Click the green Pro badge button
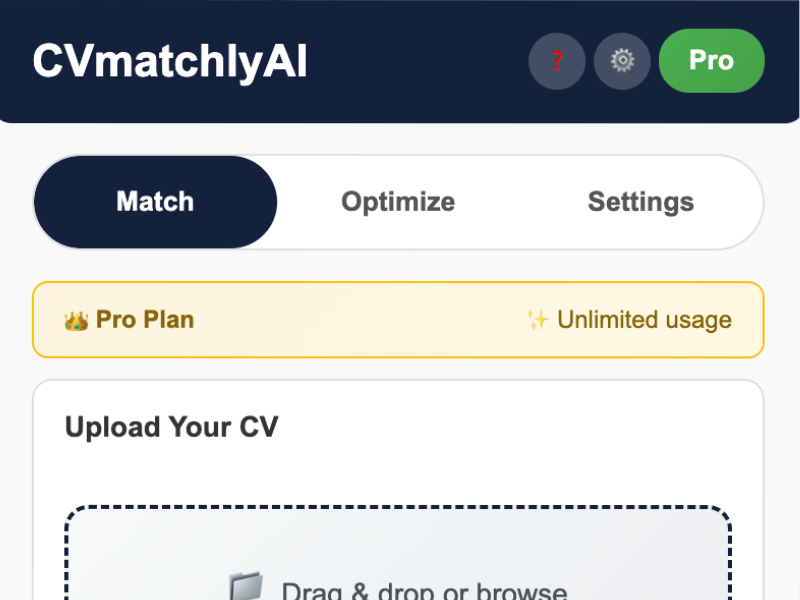800x600 pixels. coord(711,60)
